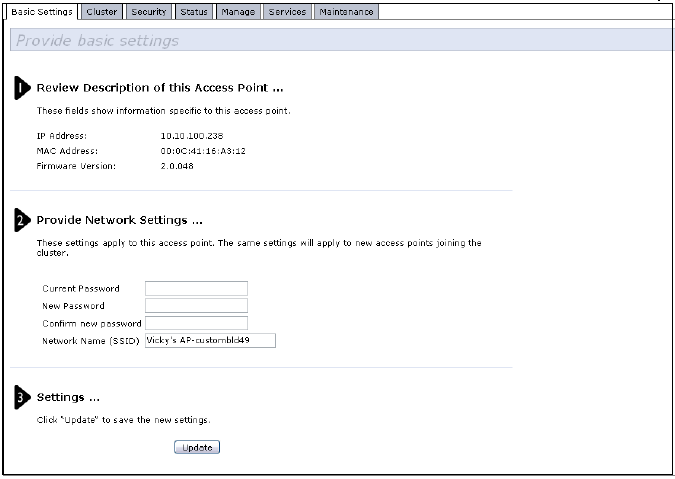
Task: Click the "Provide basic settings" header banner
Action: coord(340,41)
